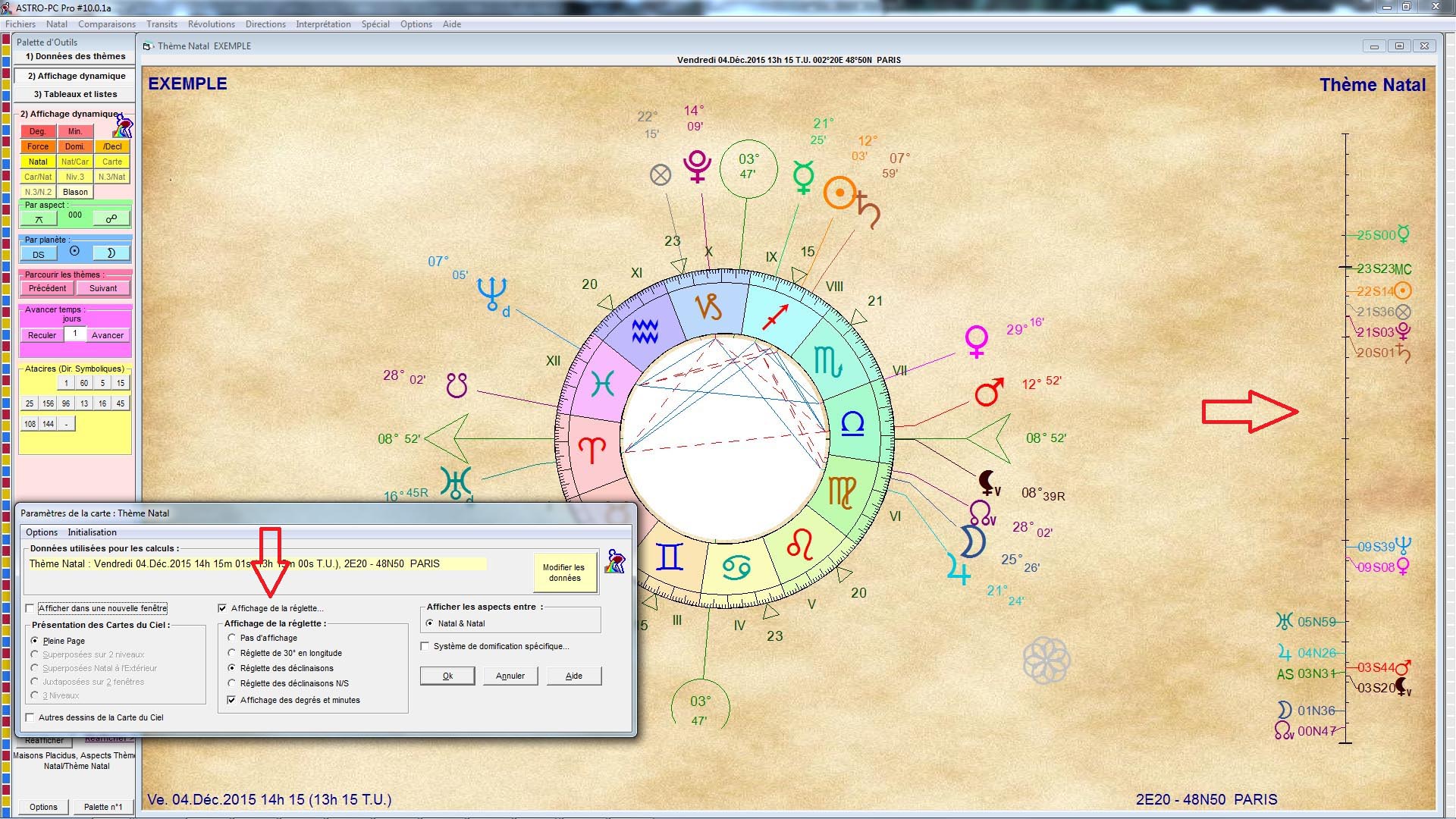Screen dimensions: 1456x819
Task: Click the Reculer time button
Action: coord(42,335)
